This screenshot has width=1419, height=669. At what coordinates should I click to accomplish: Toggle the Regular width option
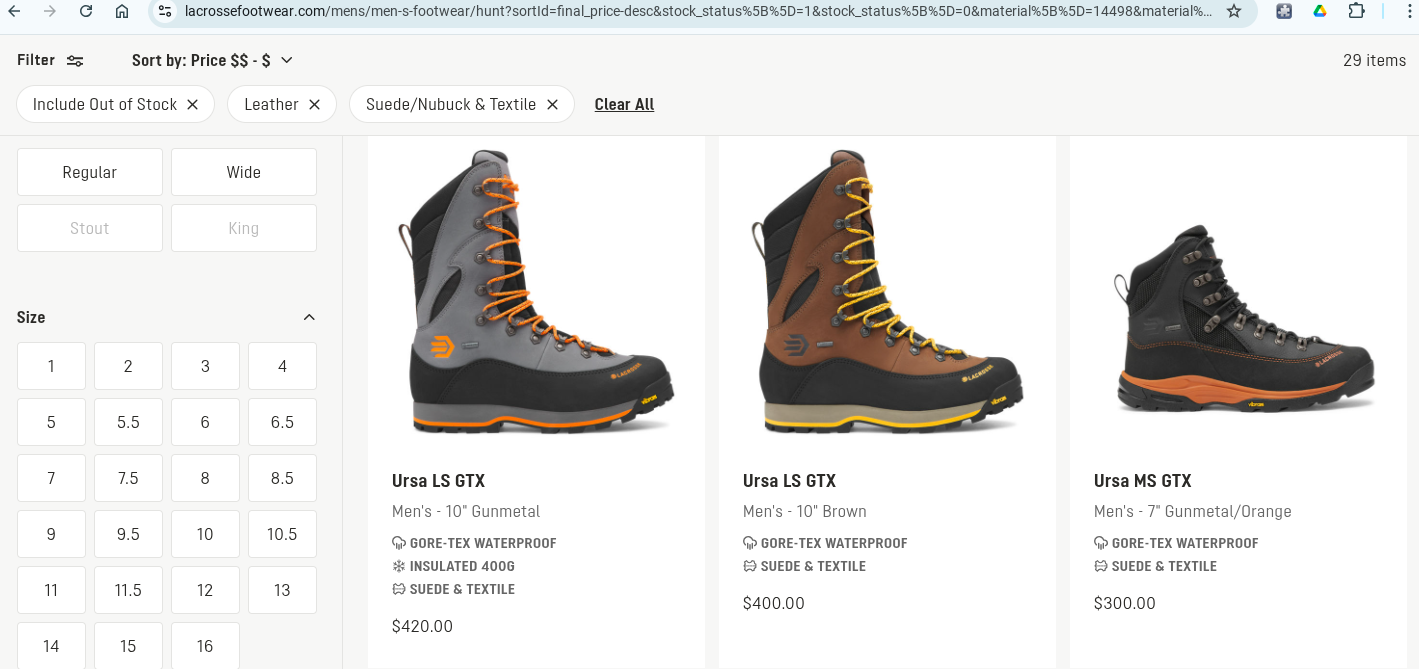pyautogui.click(x=90, y=172)
